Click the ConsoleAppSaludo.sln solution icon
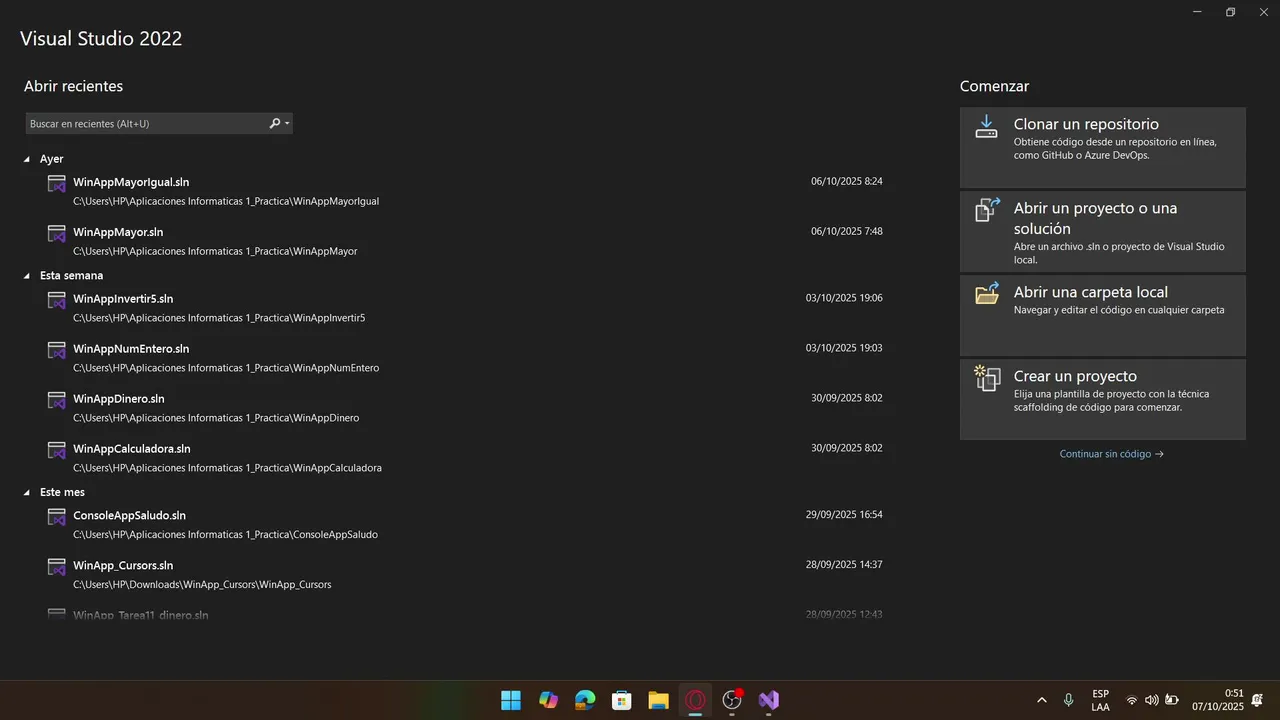 pyautogui.click(x=56, y=517)
